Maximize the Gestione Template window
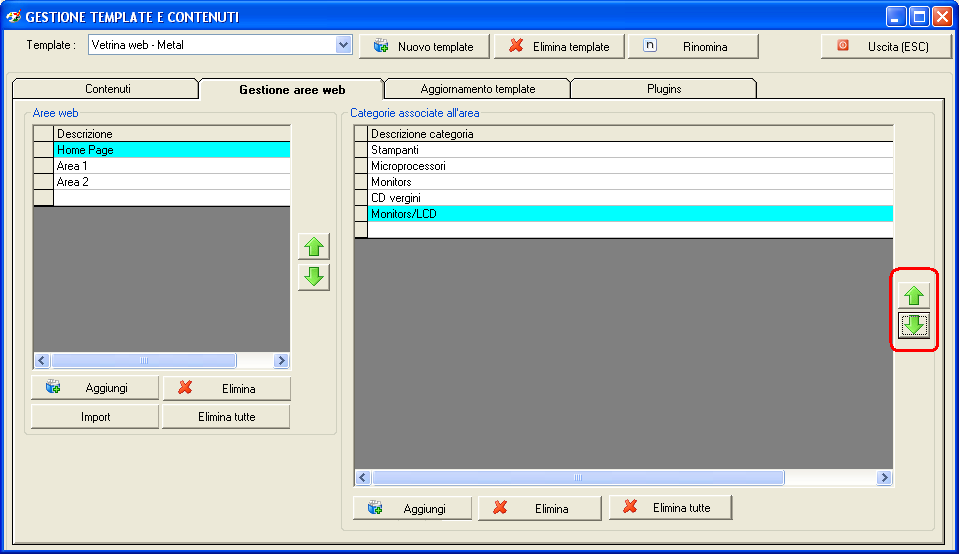 [919, 17]
